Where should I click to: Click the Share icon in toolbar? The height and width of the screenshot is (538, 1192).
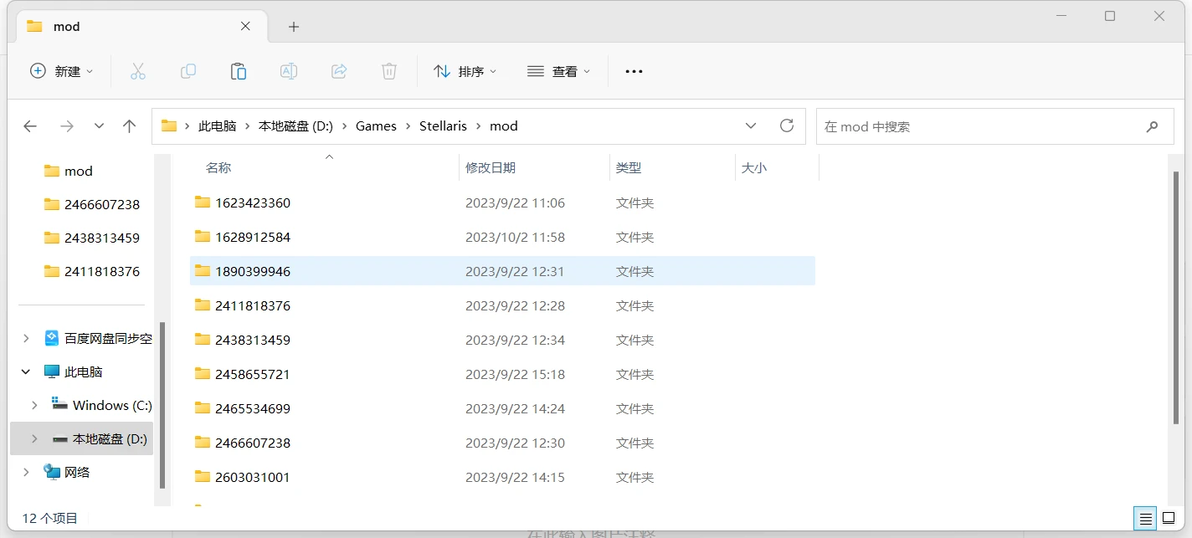[339, 71]
